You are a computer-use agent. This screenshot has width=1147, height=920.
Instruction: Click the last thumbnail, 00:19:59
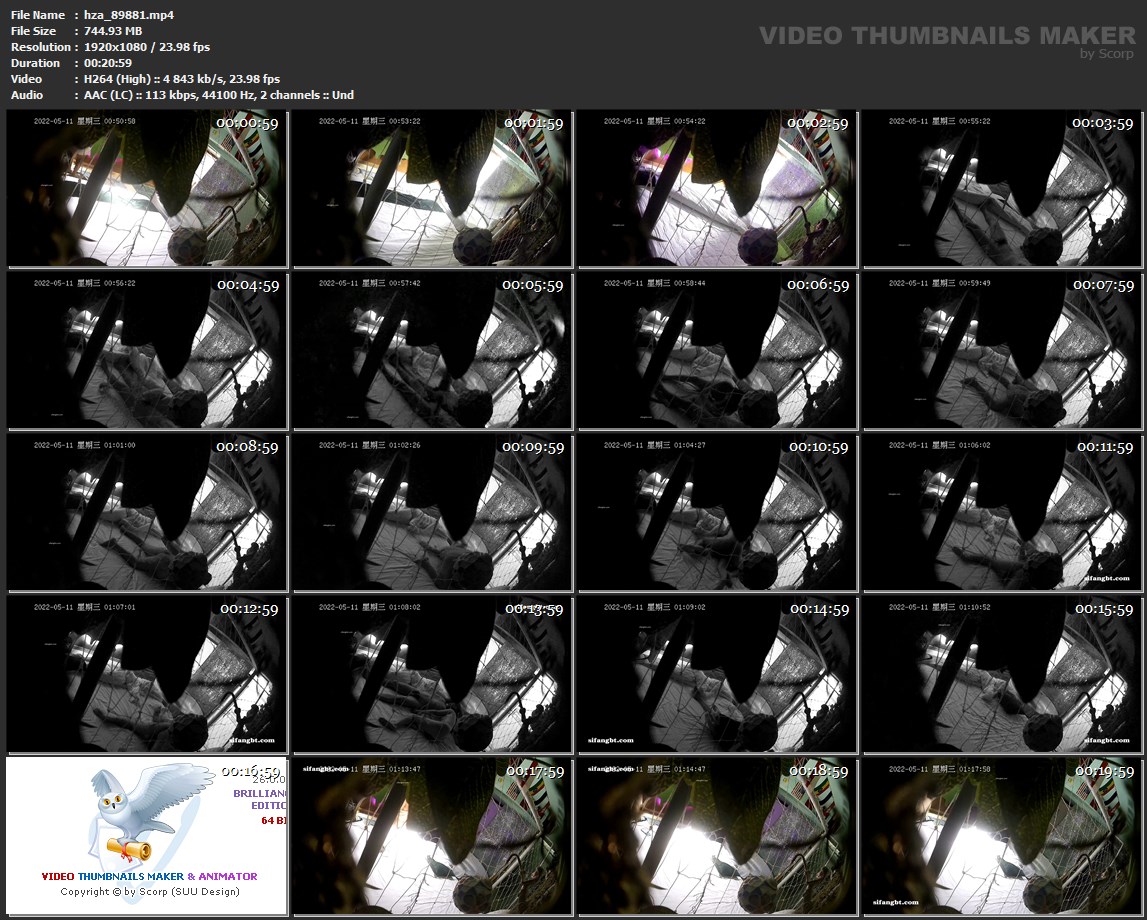[x=1002, y=837]
